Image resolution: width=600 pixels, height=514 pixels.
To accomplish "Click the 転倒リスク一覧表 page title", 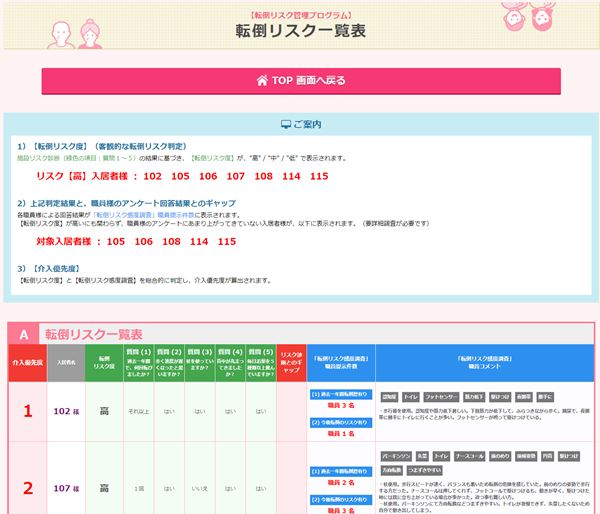I will tap(300, 30).
